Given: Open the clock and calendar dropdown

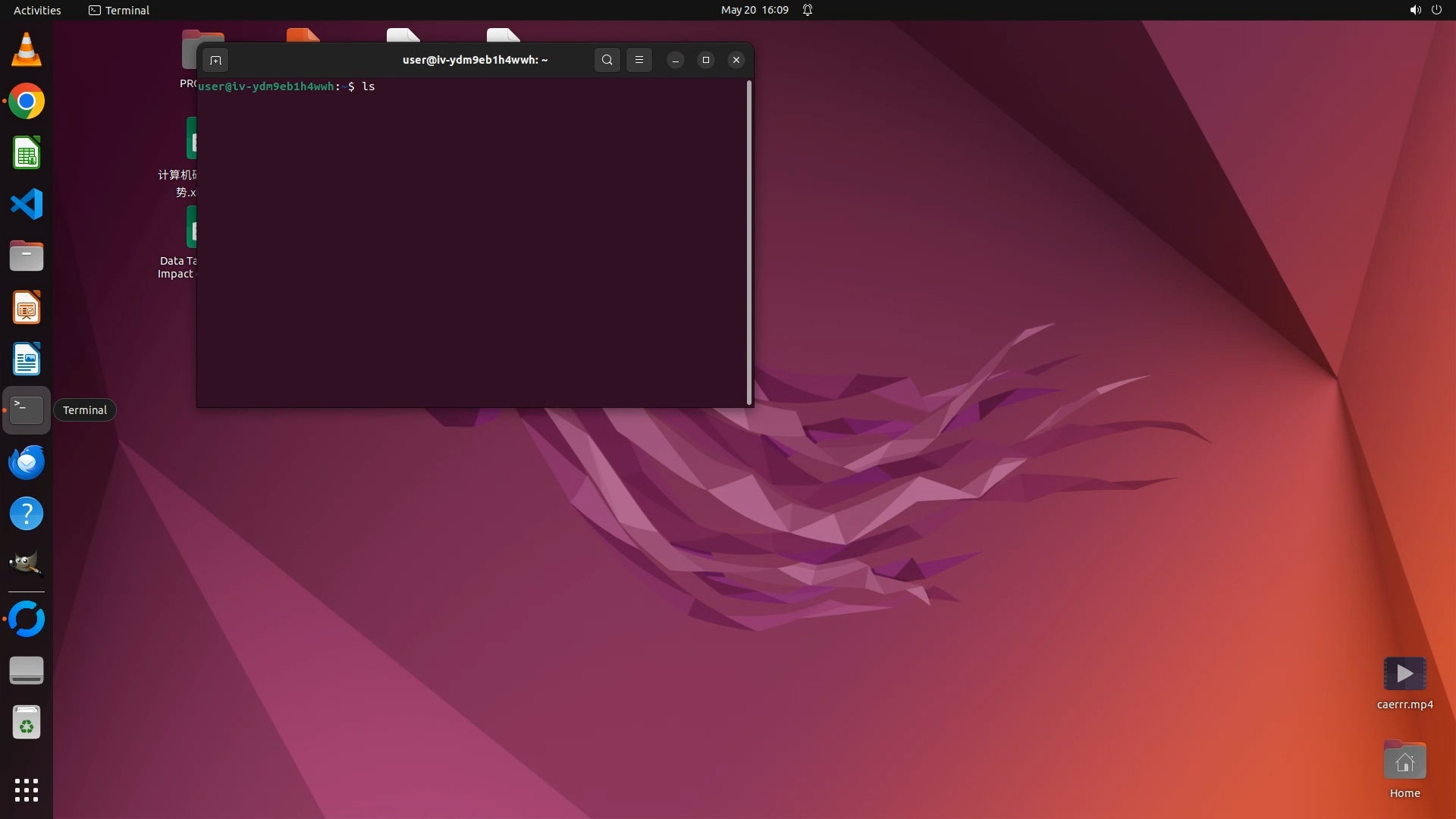Looking at the screenshot, I should pyautogui.click(x=755, y=10).
